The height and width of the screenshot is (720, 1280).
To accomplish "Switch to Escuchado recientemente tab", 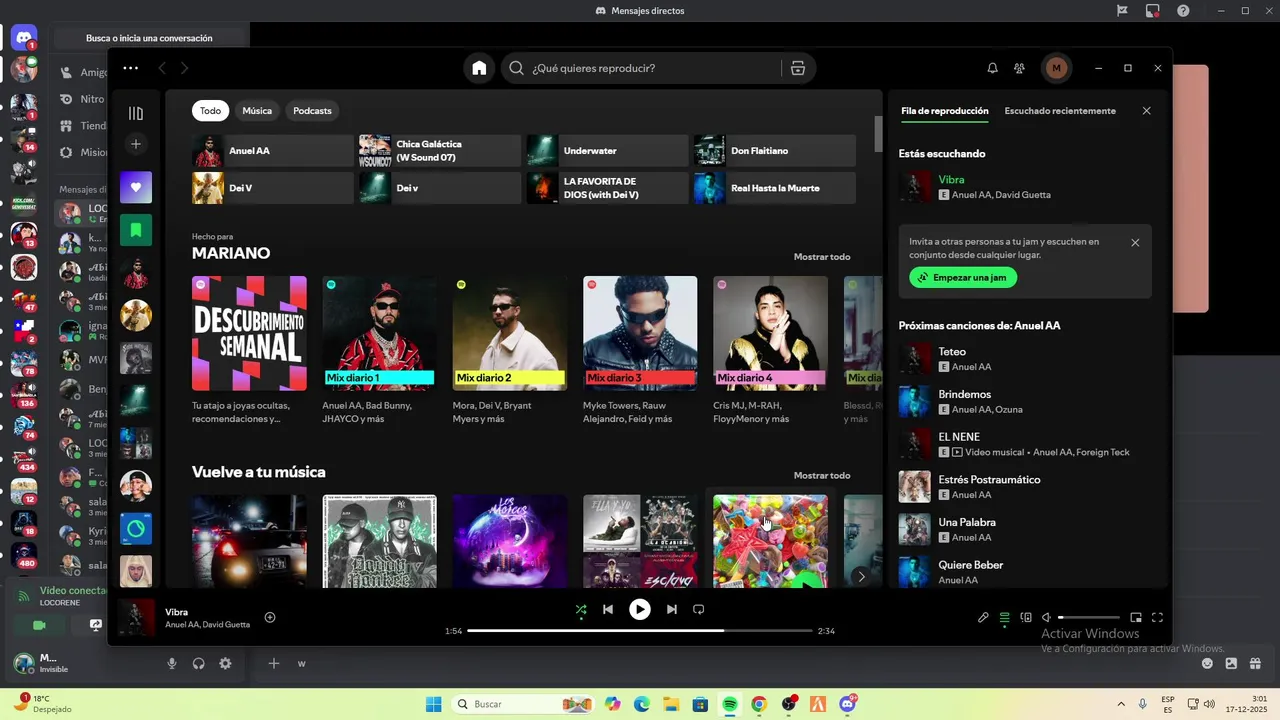I will click(1060, 111).
